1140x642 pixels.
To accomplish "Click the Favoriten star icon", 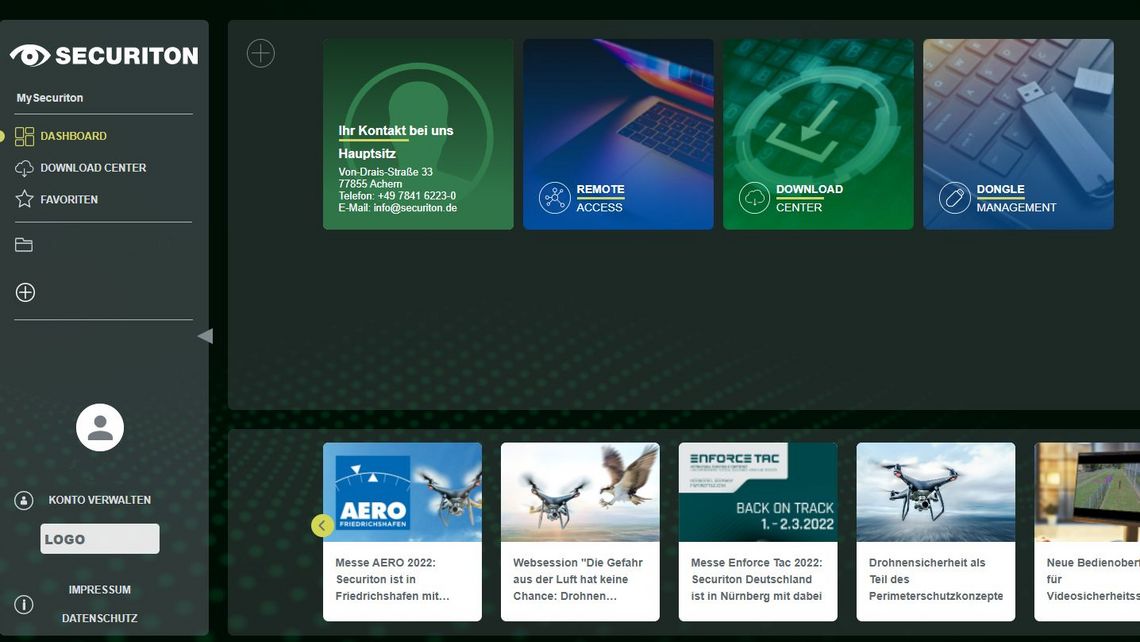I will (x=24, y=199).
